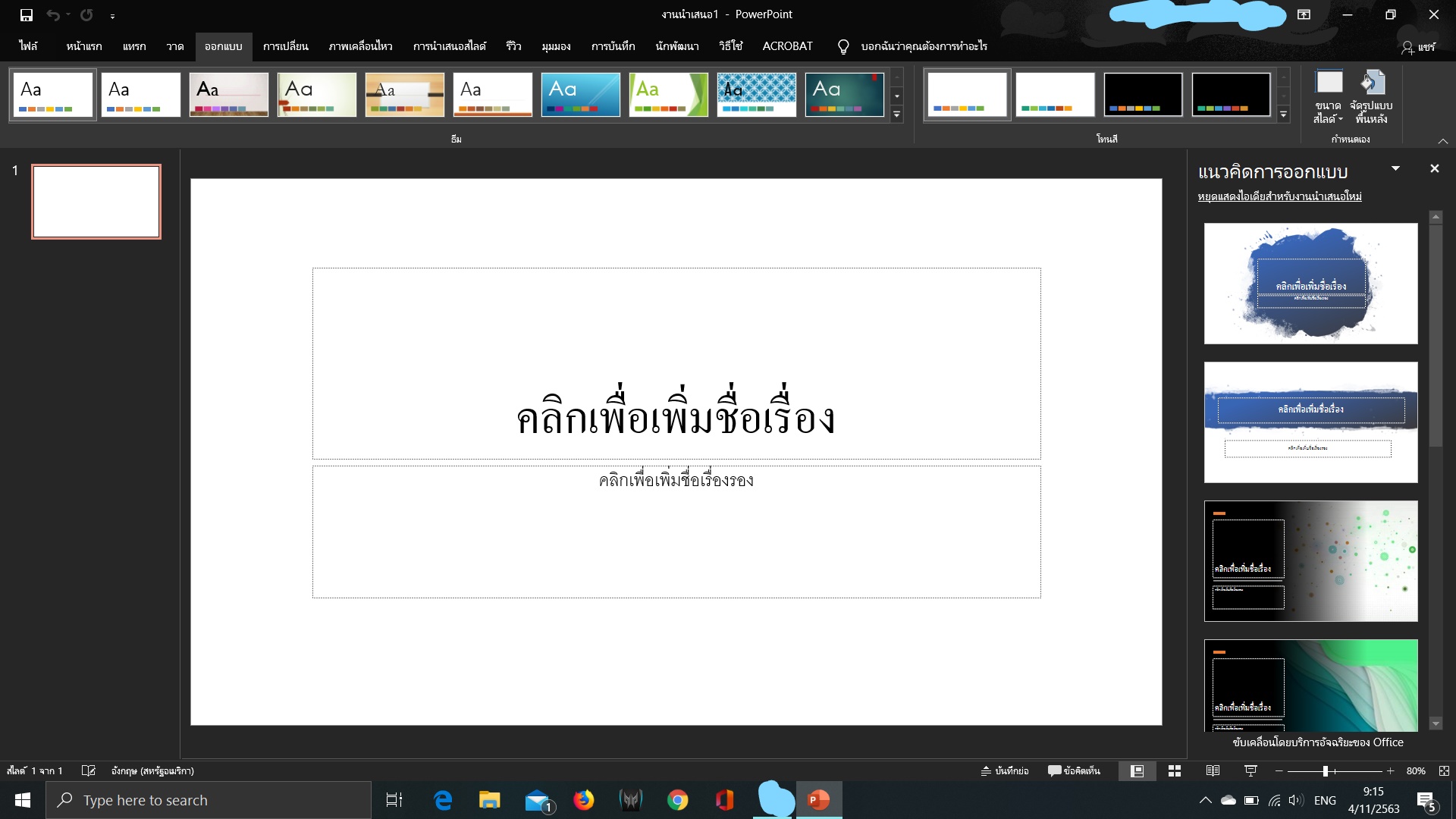Open Reading View from status bar
This screenshot has width=1456, height=819.
tap(1213, 771)
